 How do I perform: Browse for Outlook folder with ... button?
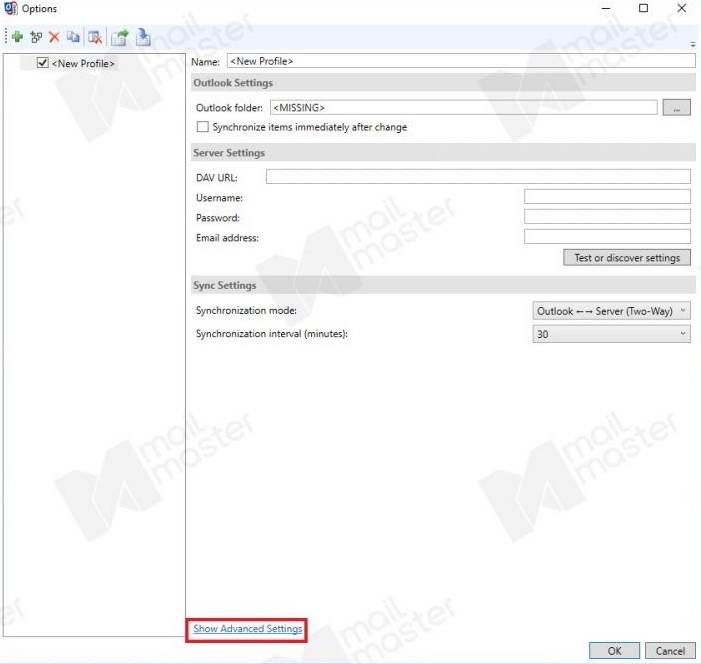point(676,107)
